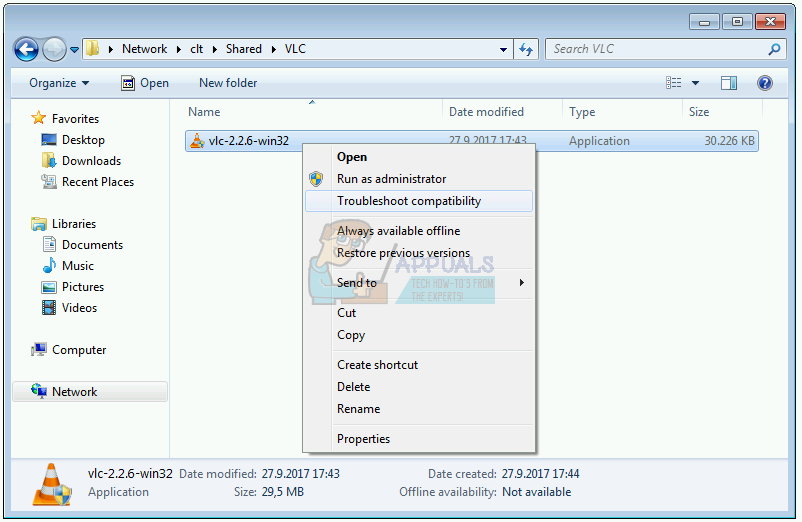Click the Send to submenu arrow
The image size is (802, 522).
[522, 283]
